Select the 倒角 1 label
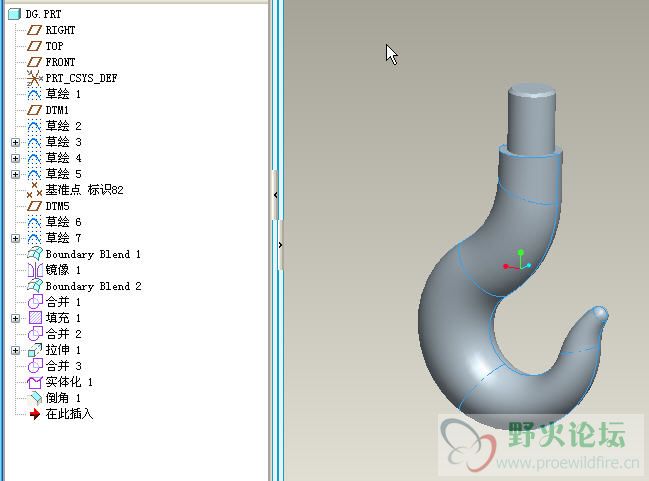Screen dimensions: 649x481 point(63,398)
